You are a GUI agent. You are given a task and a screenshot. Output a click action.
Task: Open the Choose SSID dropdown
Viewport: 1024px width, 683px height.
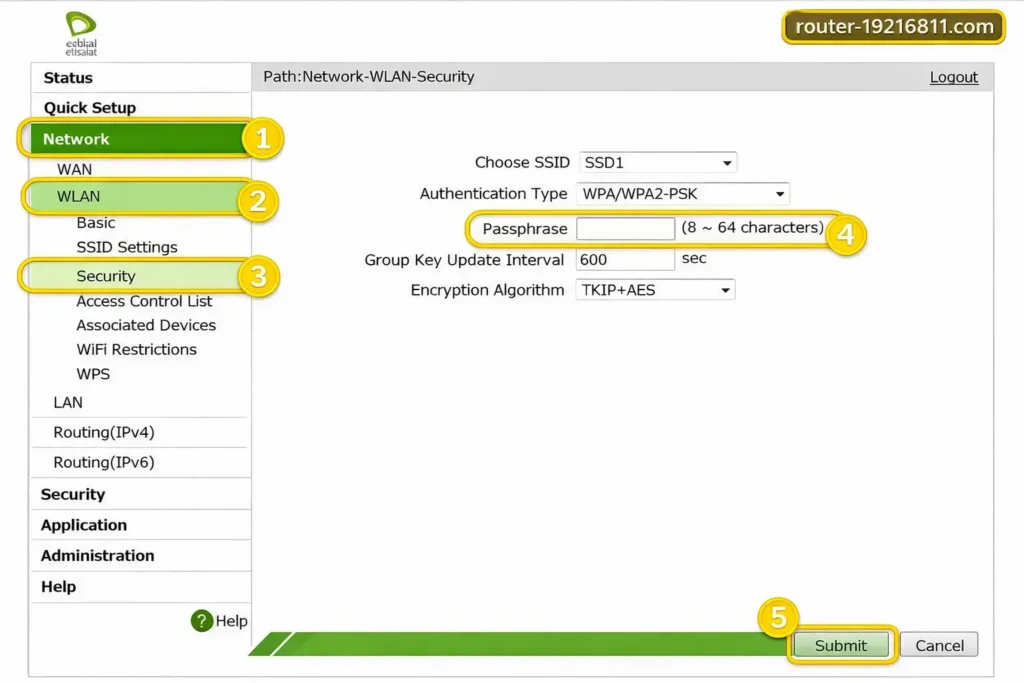[x=657, y=162]
